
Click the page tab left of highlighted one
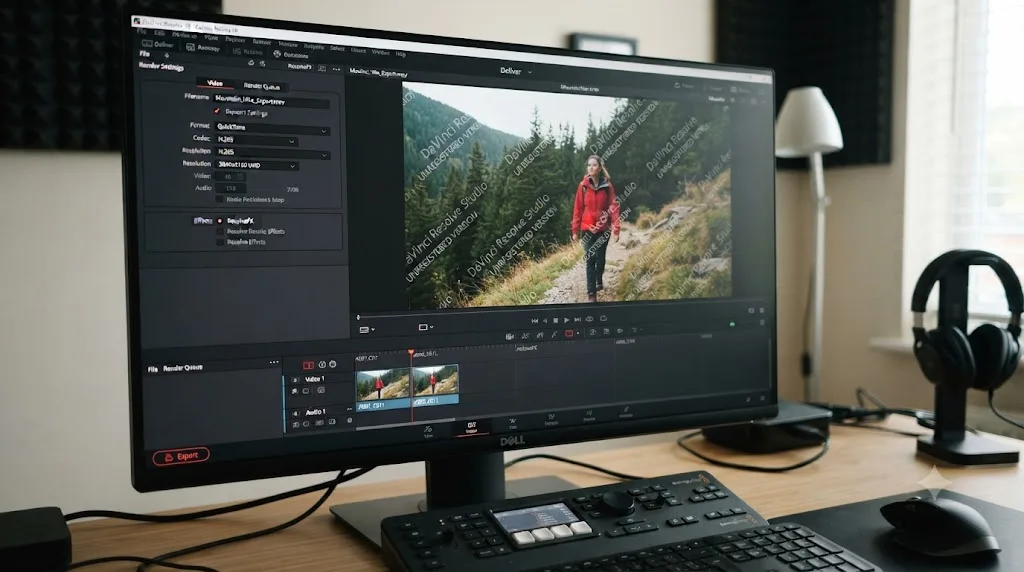click(428, 431)
